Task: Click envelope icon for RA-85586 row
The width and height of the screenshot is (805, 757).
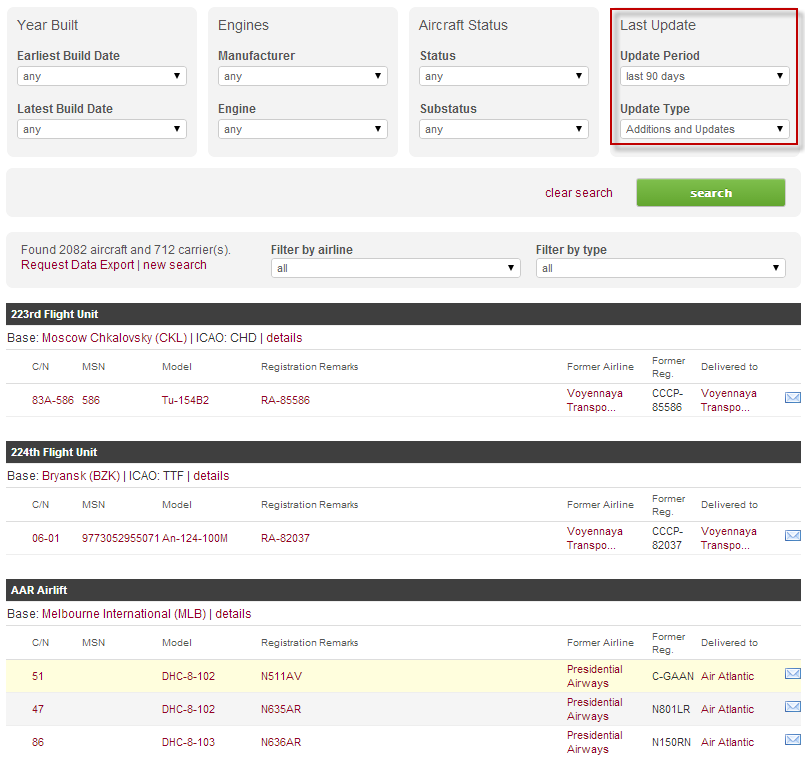Action: point(792,398)
